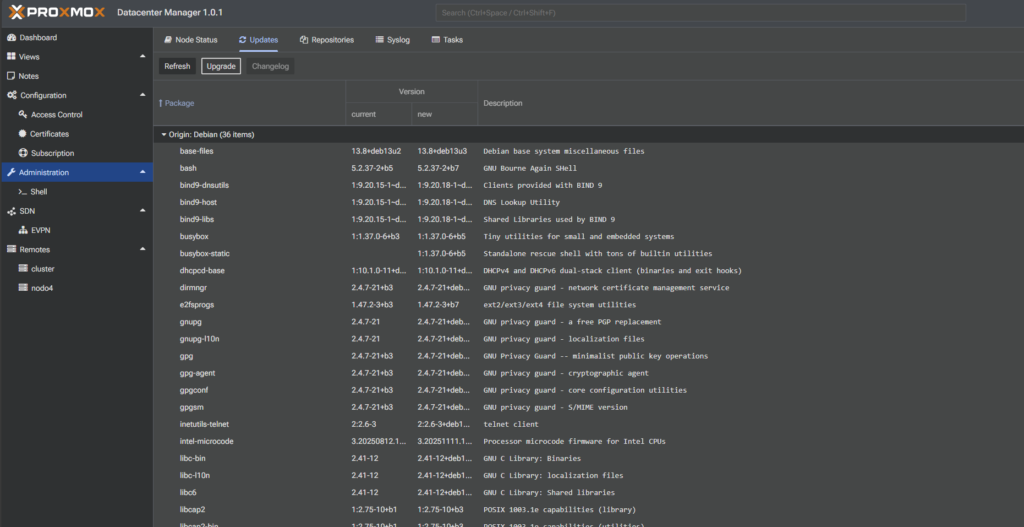1024x527 pixels.
Task: Collapse the Configuration sidebar section
Action: click(143, 95)
